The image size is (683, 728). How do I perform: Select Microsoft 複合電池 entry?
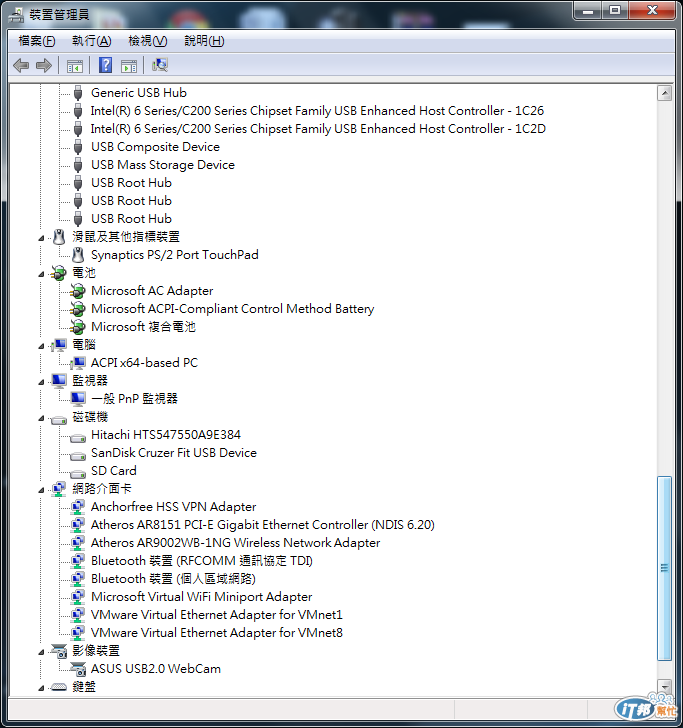pos(143,327)
